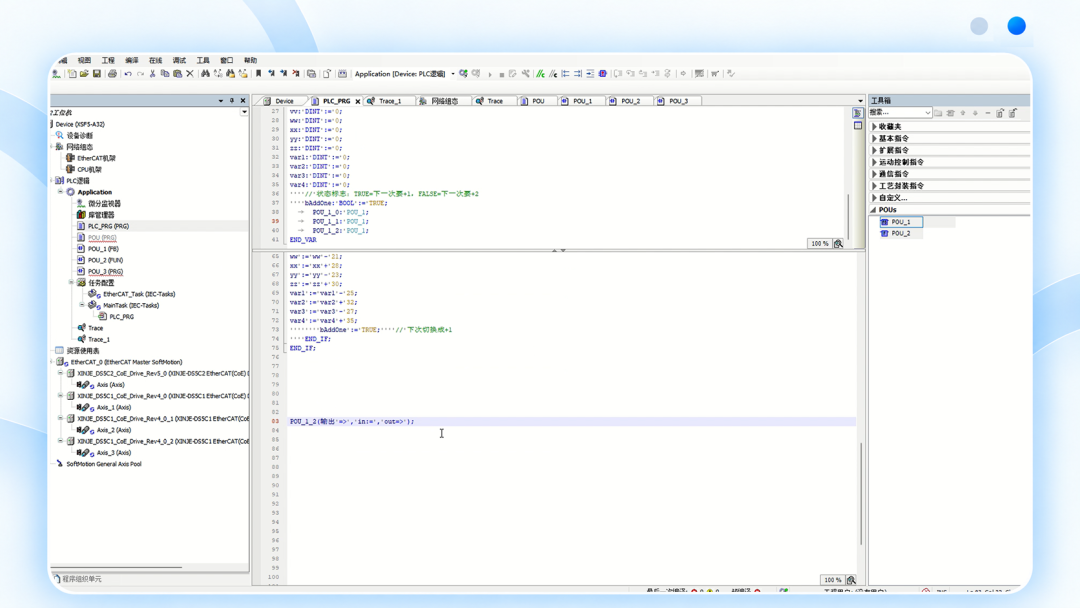Click the toolbox move-up arrow icon

963,113
